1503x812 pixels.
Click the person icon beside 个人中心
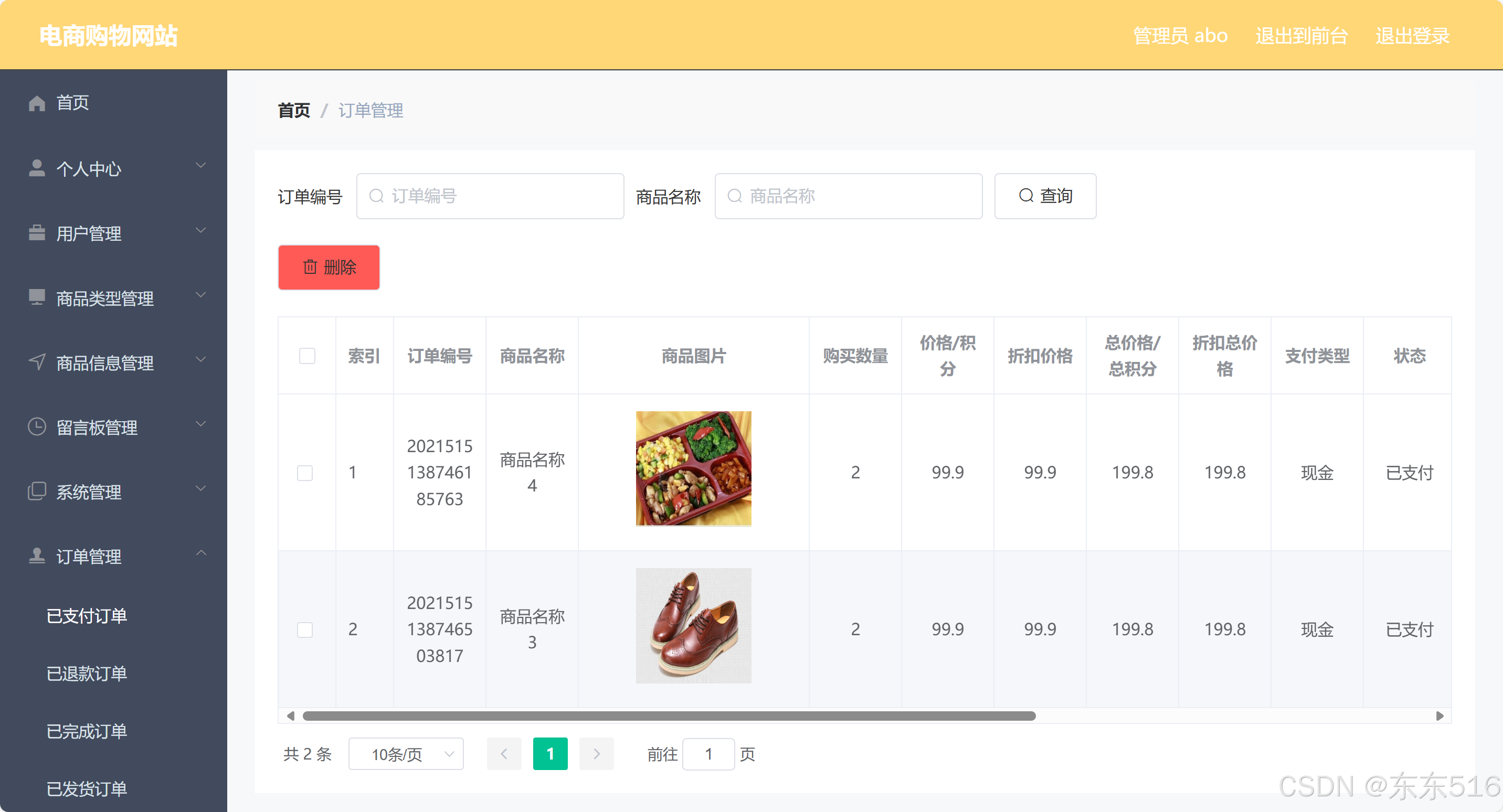tap(37, 168)
